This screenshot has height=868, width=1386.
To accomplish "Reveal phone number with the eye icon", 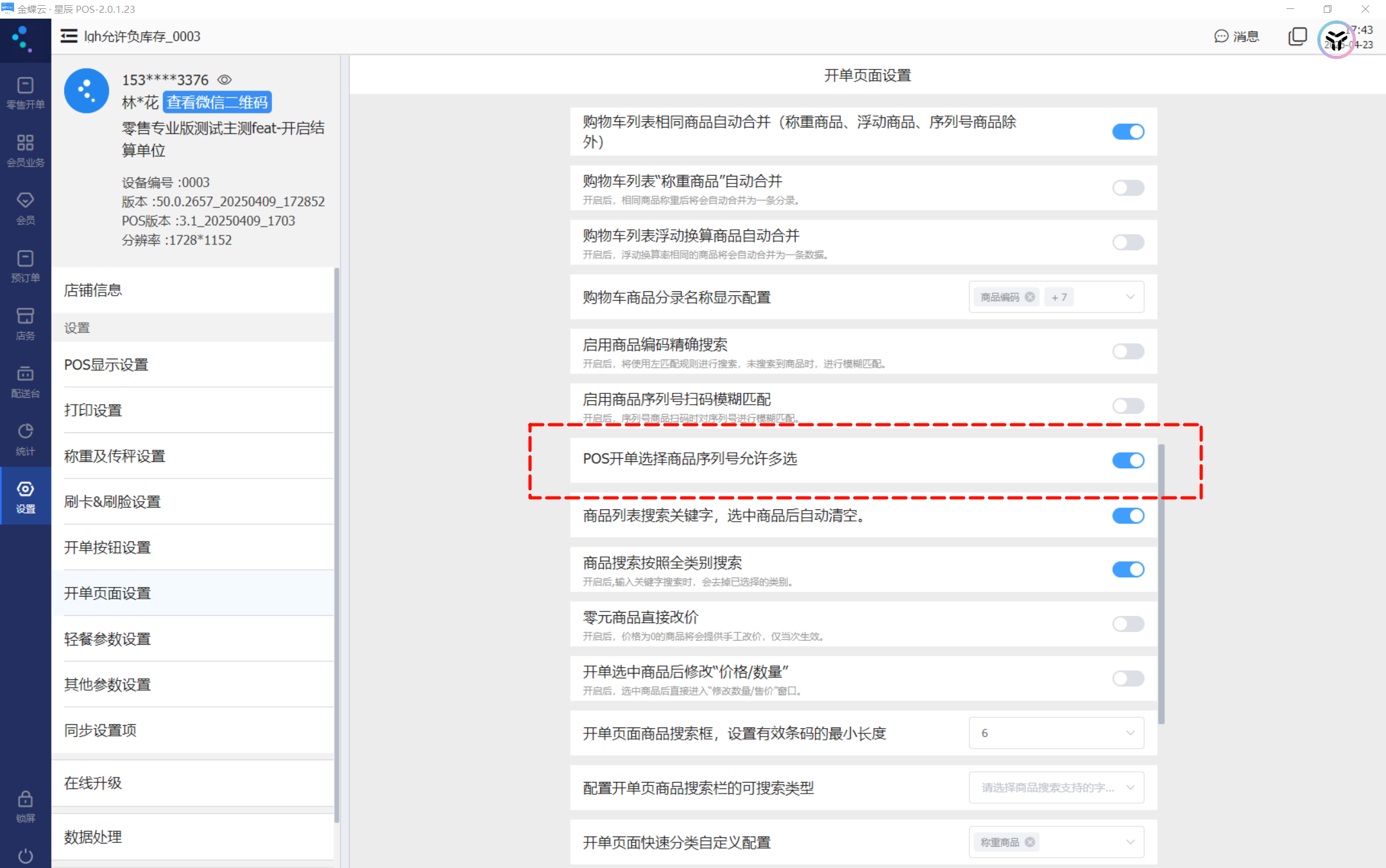I will [225, 80].
